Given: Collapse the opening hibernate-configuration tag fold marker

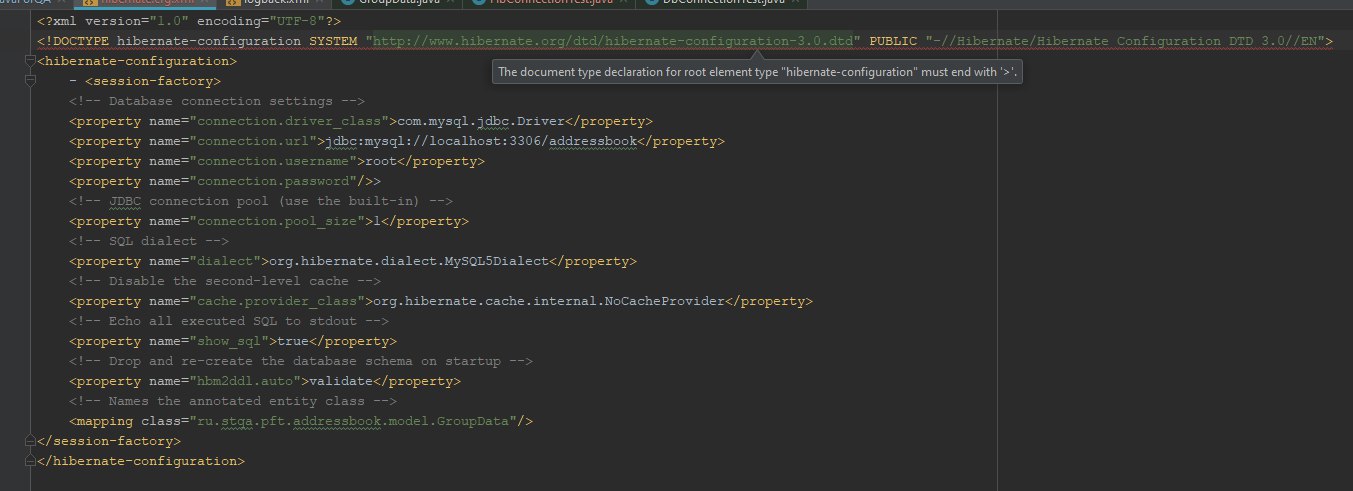Looking at the screenshot, I should 31,61.
